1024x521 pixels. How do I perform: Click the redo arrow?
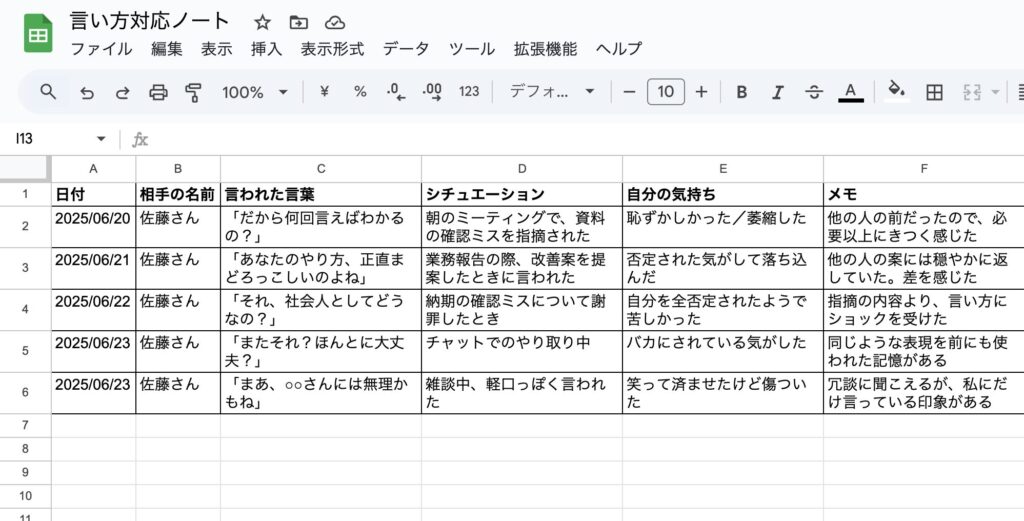(x=122, y=93)
